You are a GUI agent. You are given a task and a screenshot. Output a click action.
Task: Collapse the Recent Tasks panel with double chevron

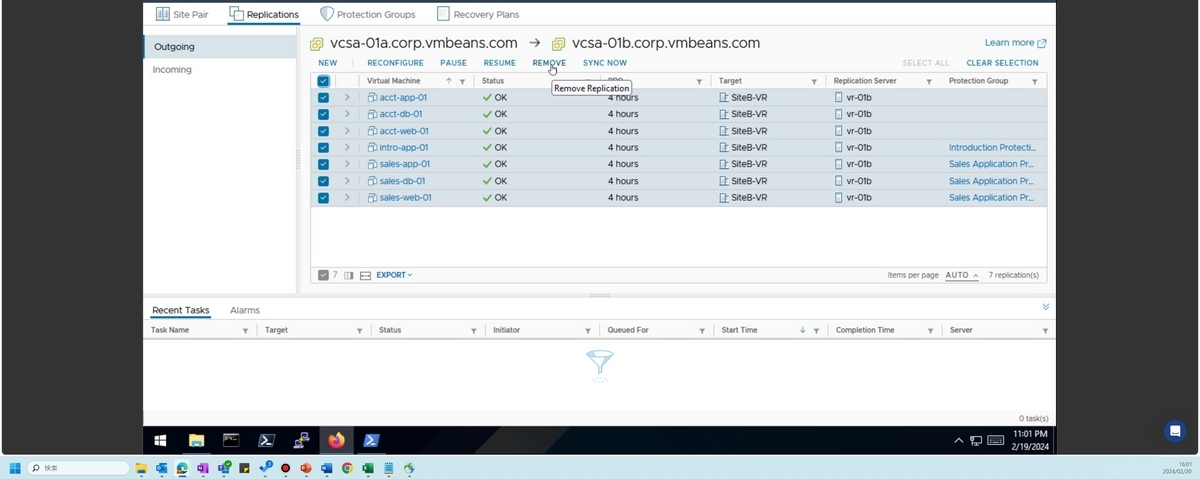(x=1046, y=307)
